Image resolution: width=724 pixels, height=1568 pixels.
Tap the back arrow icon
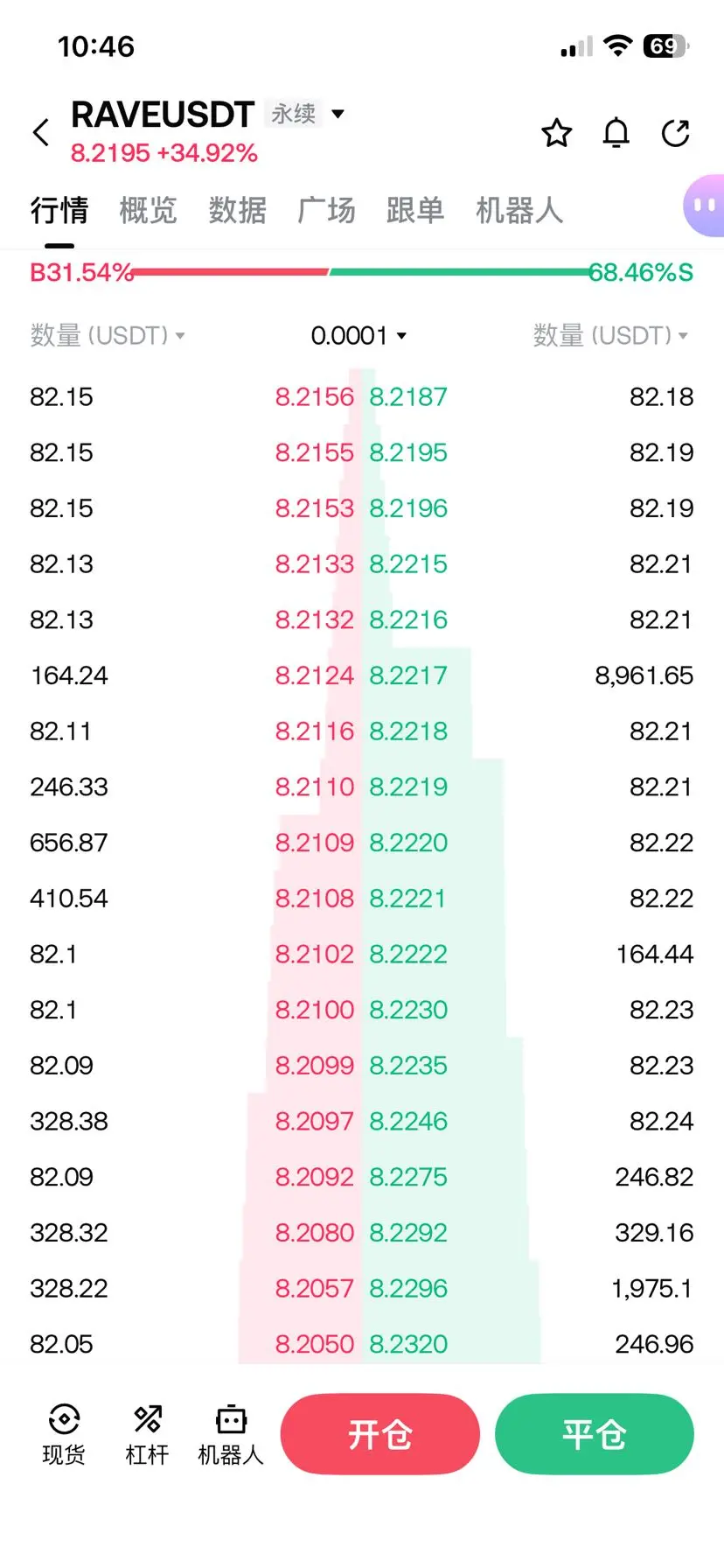pos(41,133)
